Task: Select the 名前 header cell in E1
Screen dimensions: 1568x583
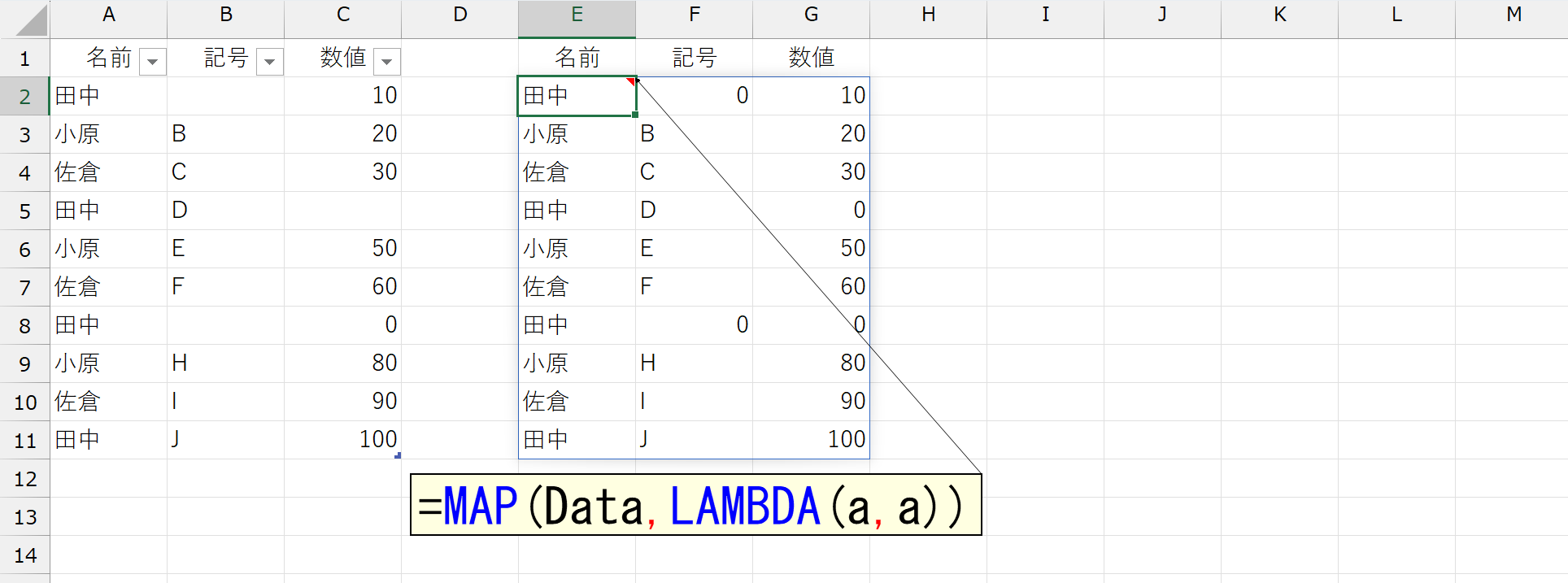Action: [x=577, y=58]
